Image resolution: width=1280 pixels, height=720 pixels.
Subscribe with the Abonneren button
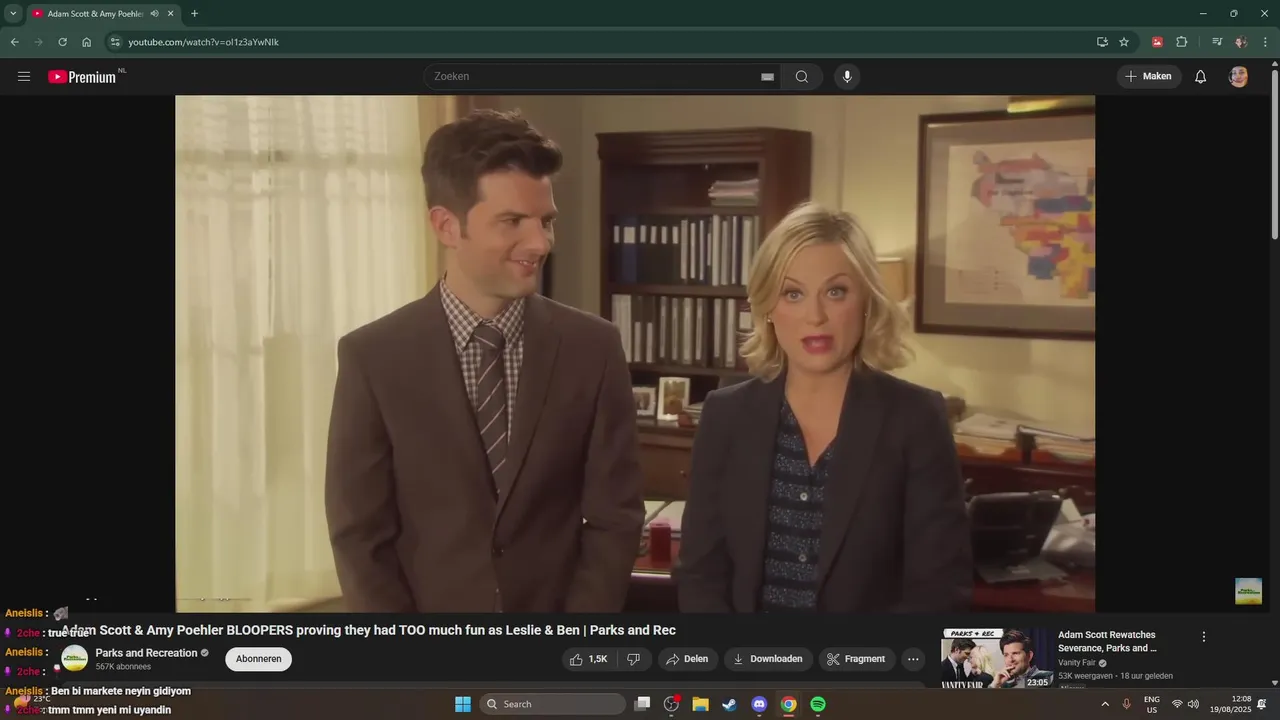259,659
